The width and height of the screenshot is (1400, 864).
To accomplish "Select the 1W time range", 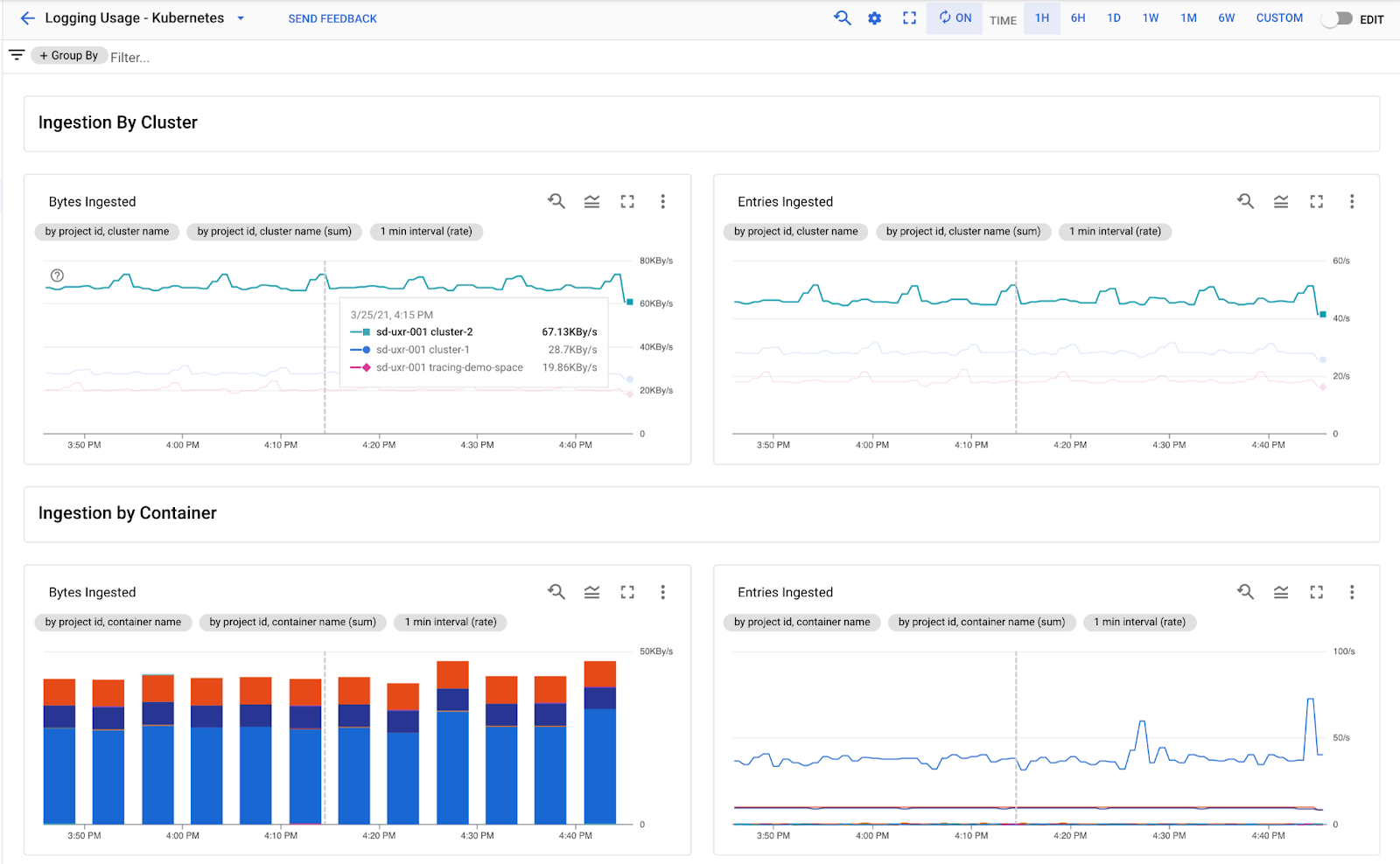I will pos(1151,17).
